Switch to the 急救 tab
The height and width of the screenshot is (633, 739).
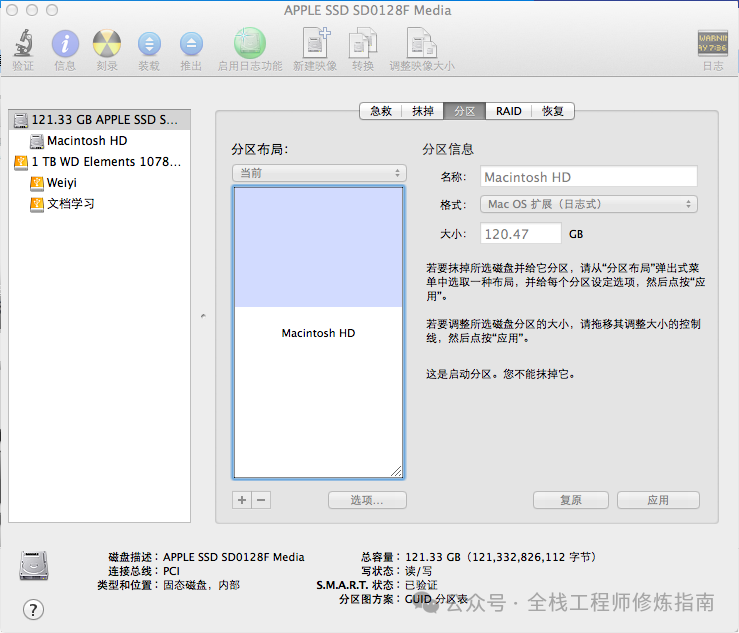[x=381, y=111]
